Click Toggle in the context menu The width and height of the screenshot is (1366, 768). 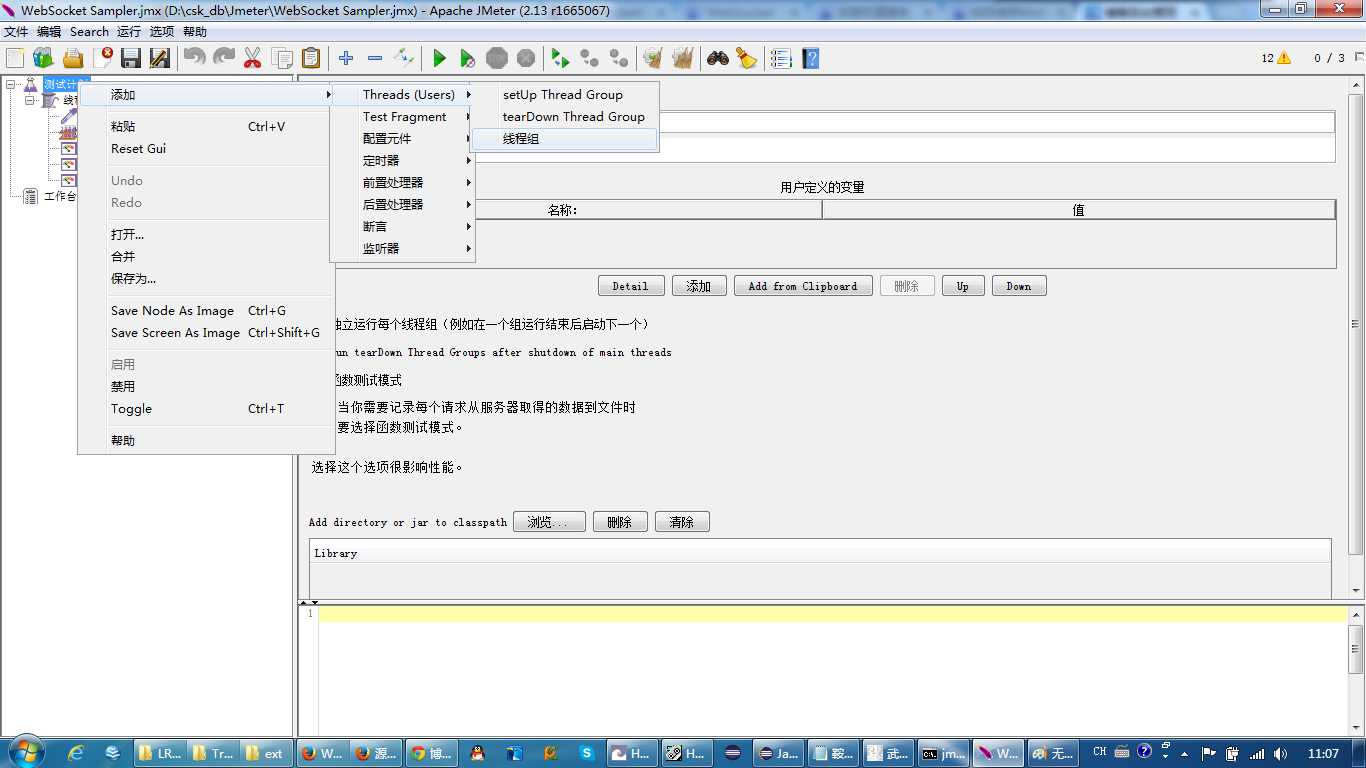tap(206, 409)
